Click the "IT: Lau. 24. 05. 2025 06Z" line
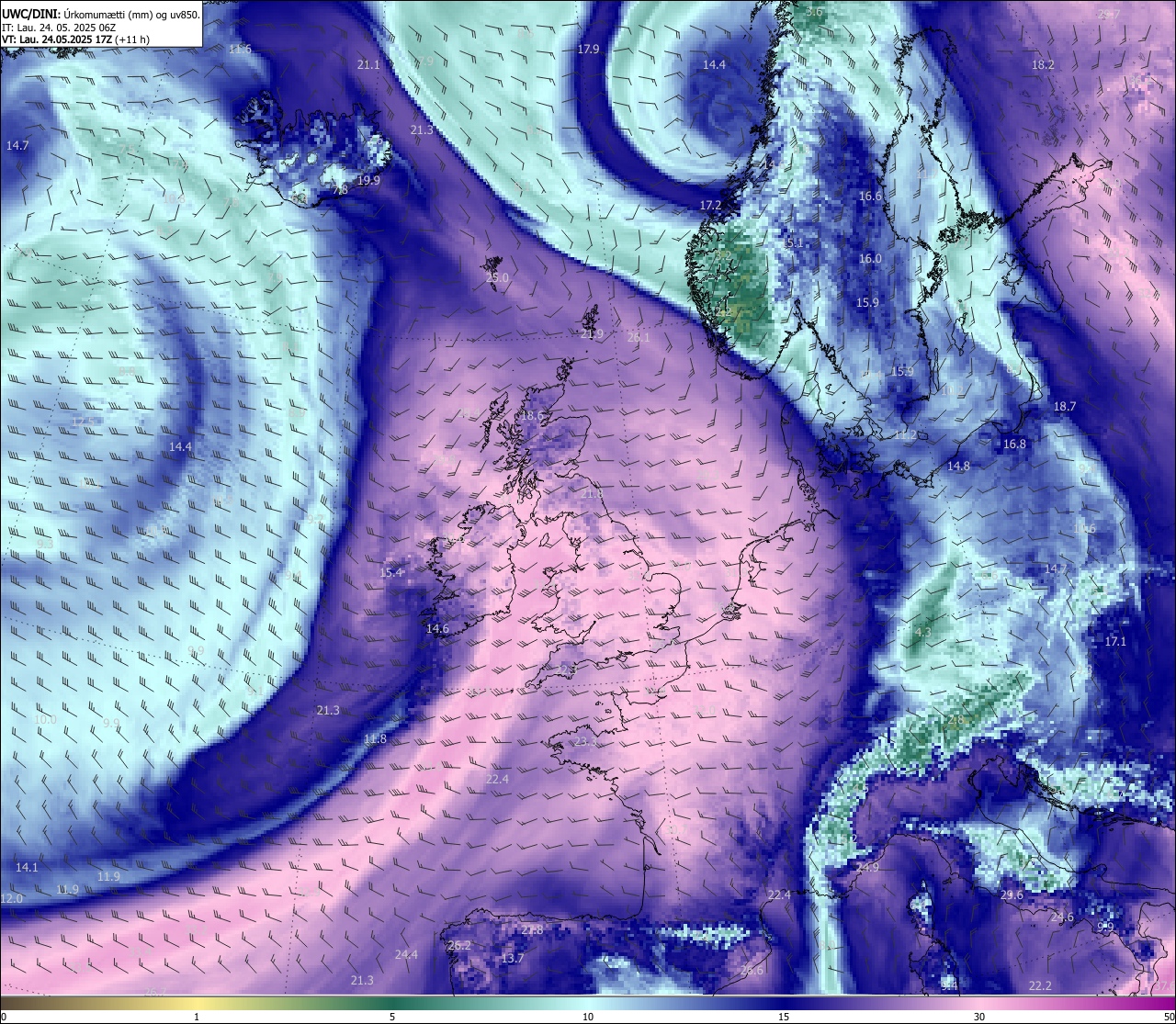This screenshot has height=1024, width=1176. (x=60, y=28)
